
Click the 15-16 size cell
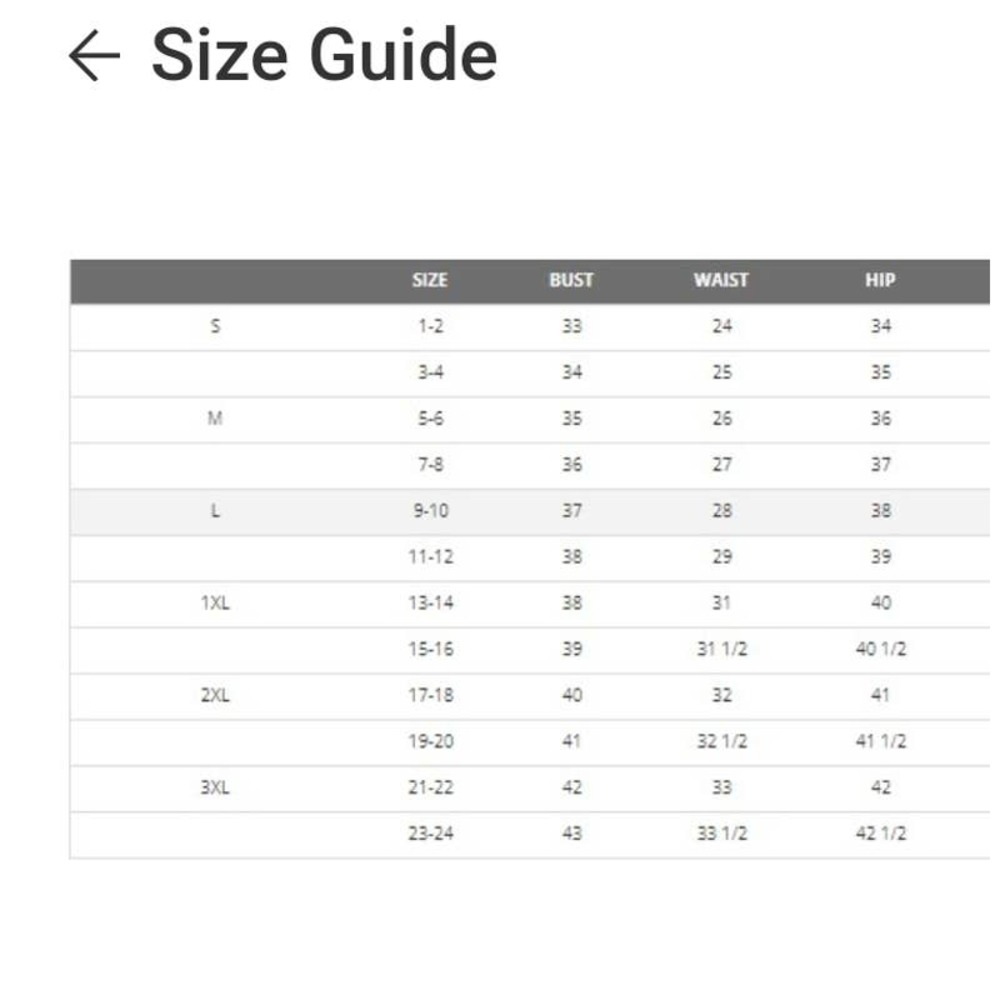(430, 649)
